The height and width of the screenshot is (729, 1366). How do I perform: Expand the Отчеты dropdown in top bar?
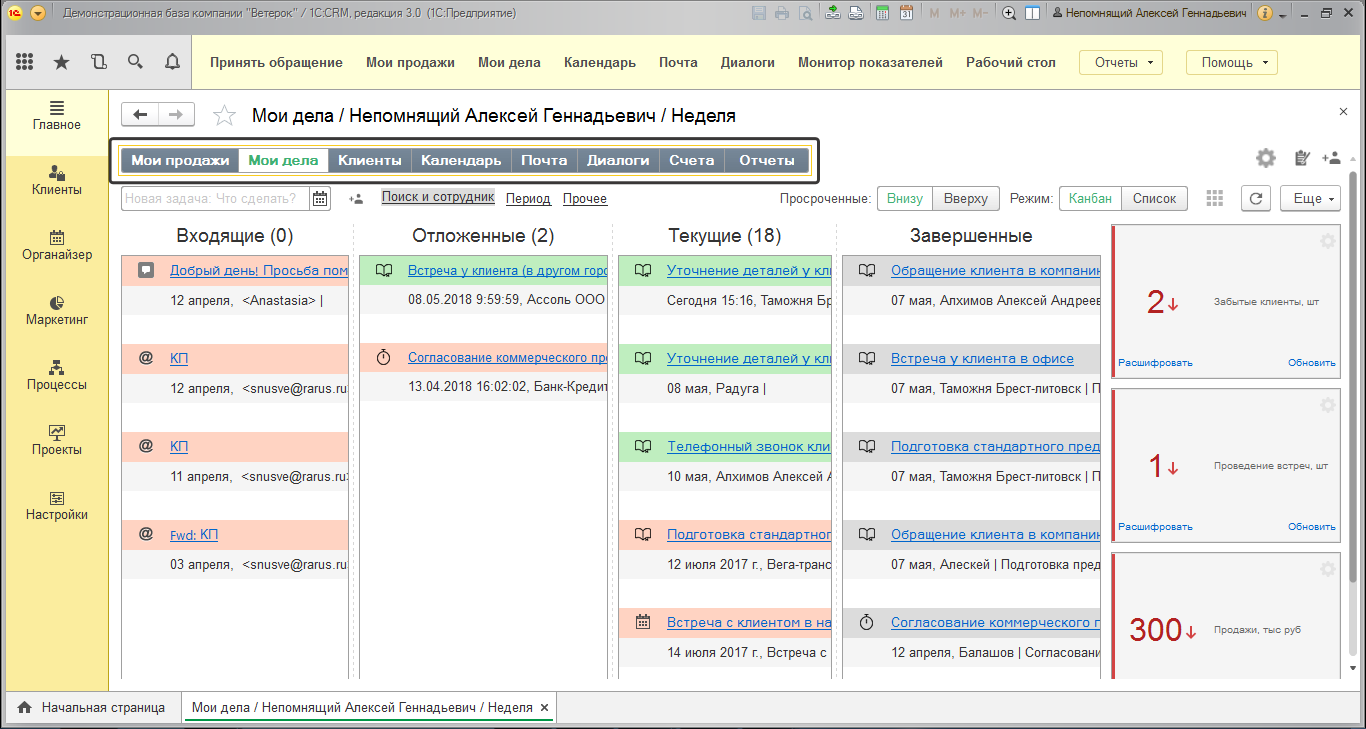click(1121, 62)
